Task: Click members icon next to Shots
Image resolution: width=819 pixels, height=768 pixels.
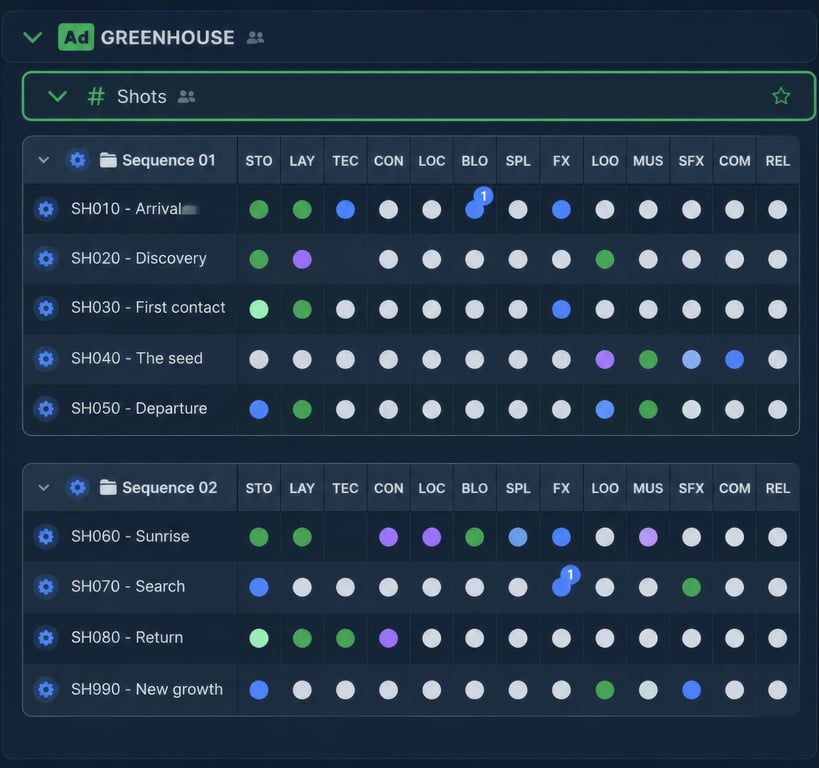Action: (x=186, y=97)
